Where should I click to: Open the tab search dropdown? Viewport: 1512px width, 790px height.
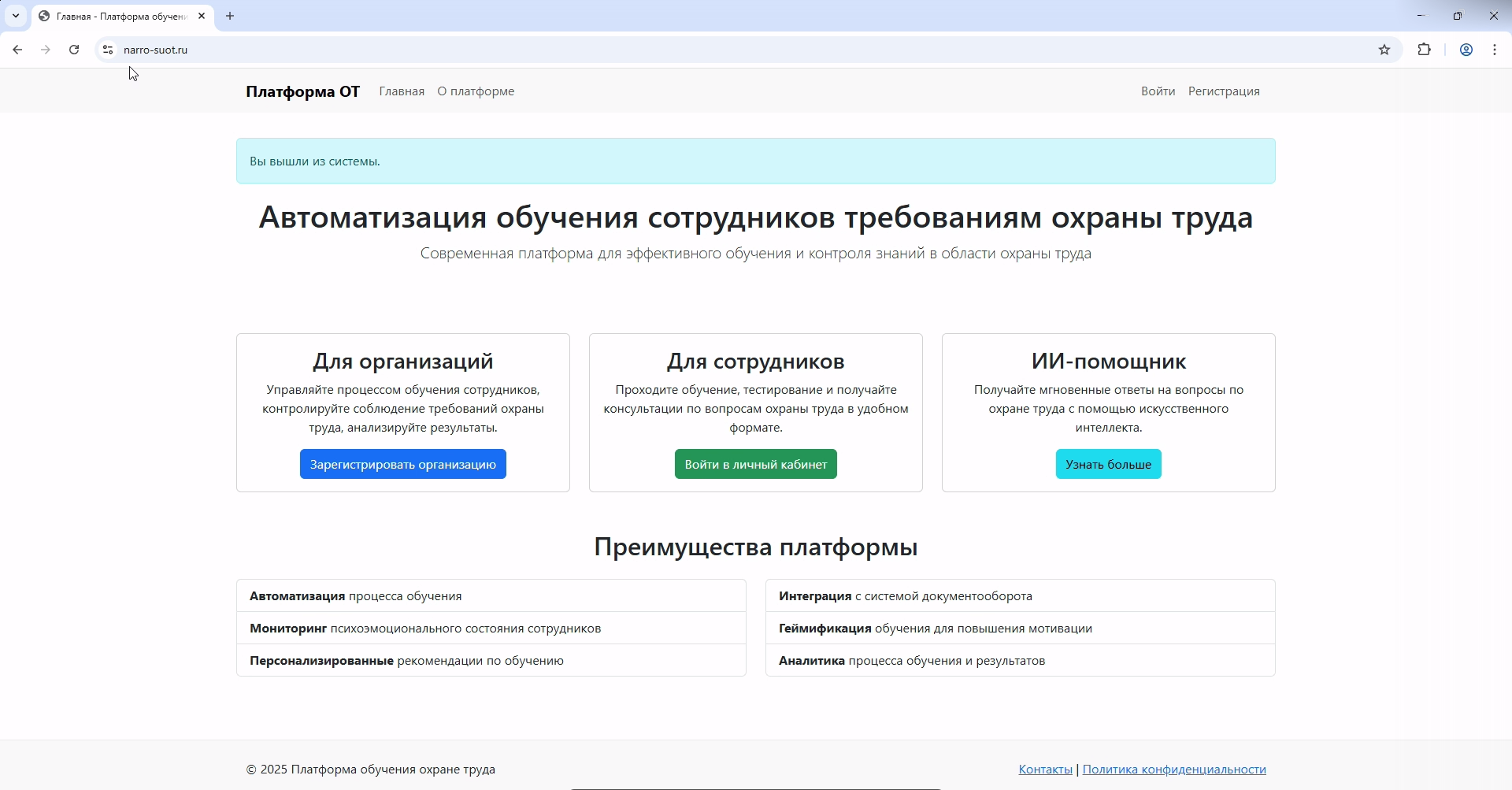(x=15, y=16)
